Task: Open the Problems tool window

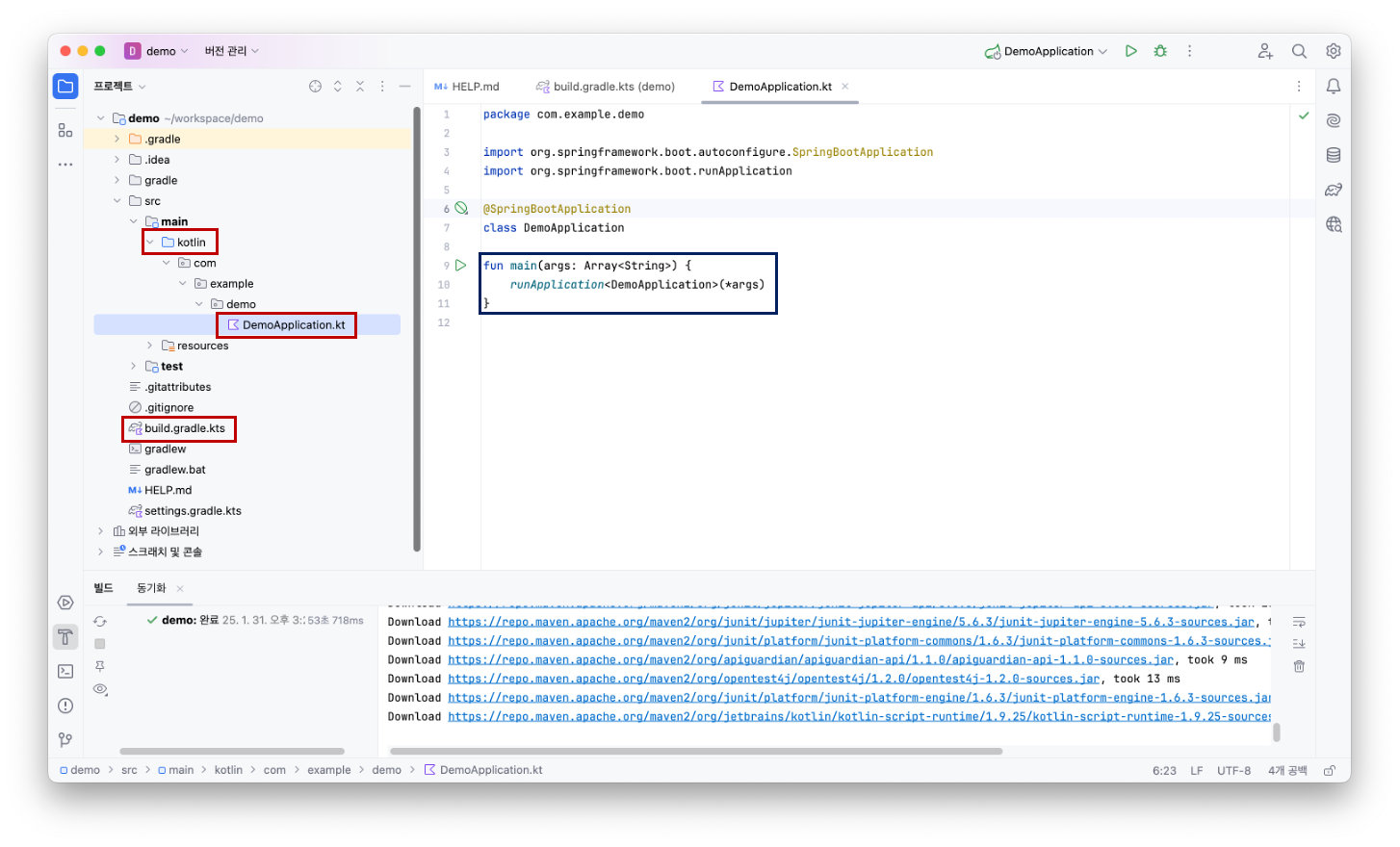Action: click(65, 706)
